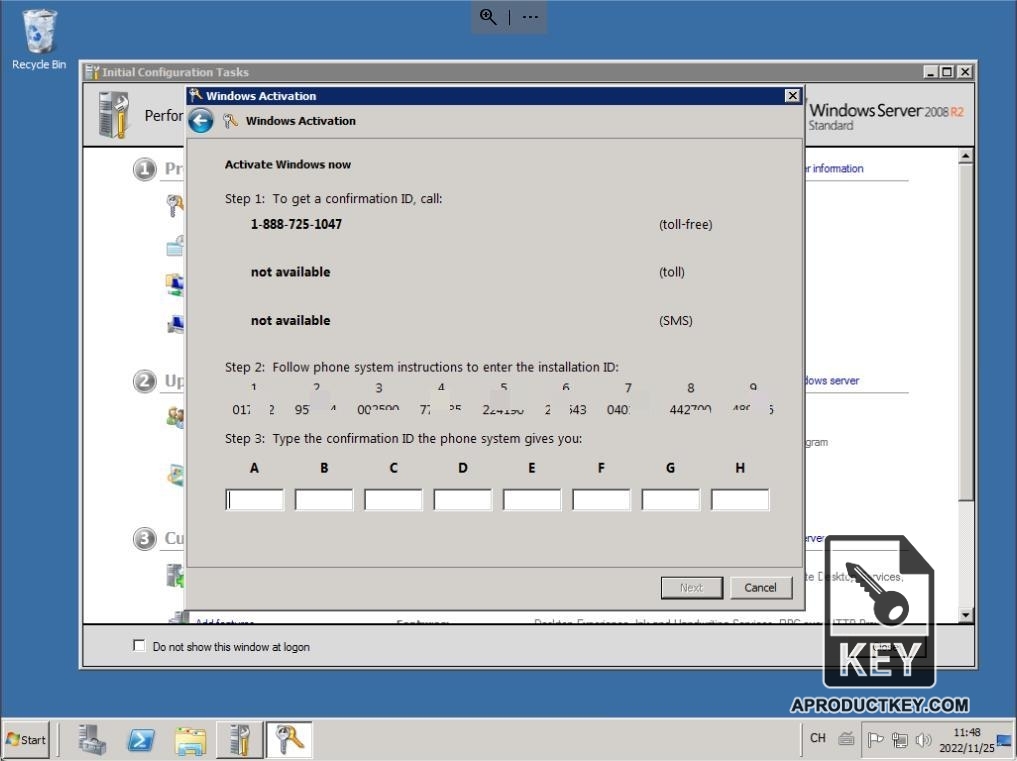Image resolution: width=1017 pixels, height=761 pixels.
Task: Open Windows Explorer from taskbar
Action: (x=191, y=740)
